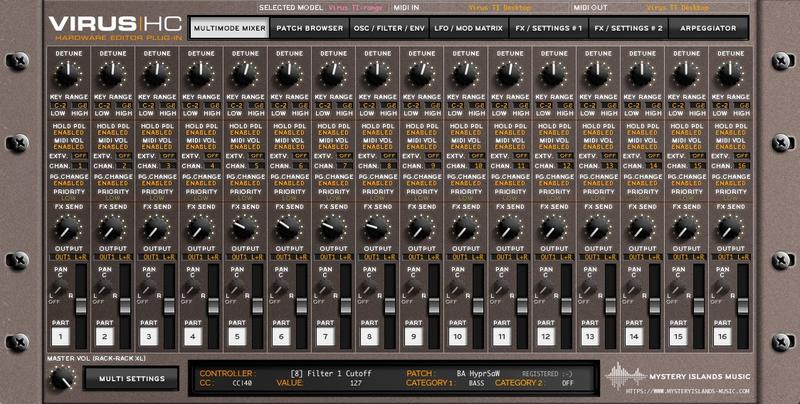Open the OSC / Filter / Env tab
800x404 pixels.
tap(389, 29)
